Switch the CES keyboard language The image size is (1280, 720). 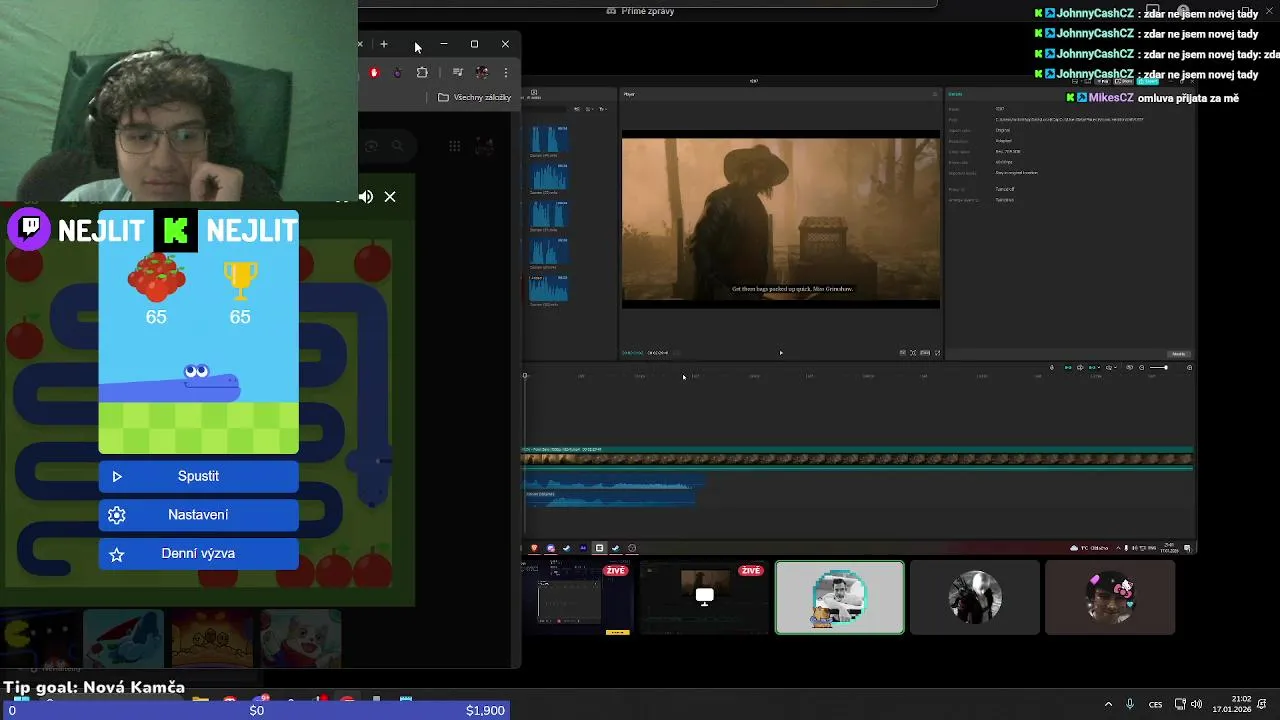coord(1155,704)
